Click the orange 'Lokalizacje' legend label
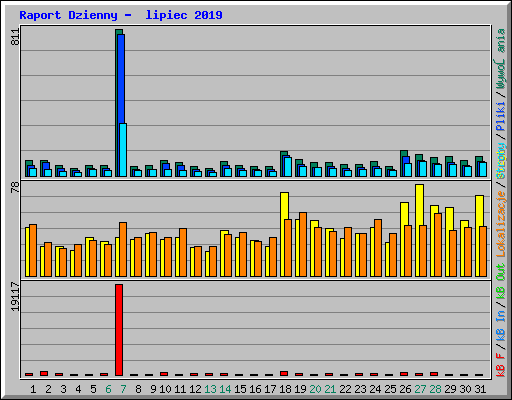The image size is (512, 400). [x=501, y=224]
